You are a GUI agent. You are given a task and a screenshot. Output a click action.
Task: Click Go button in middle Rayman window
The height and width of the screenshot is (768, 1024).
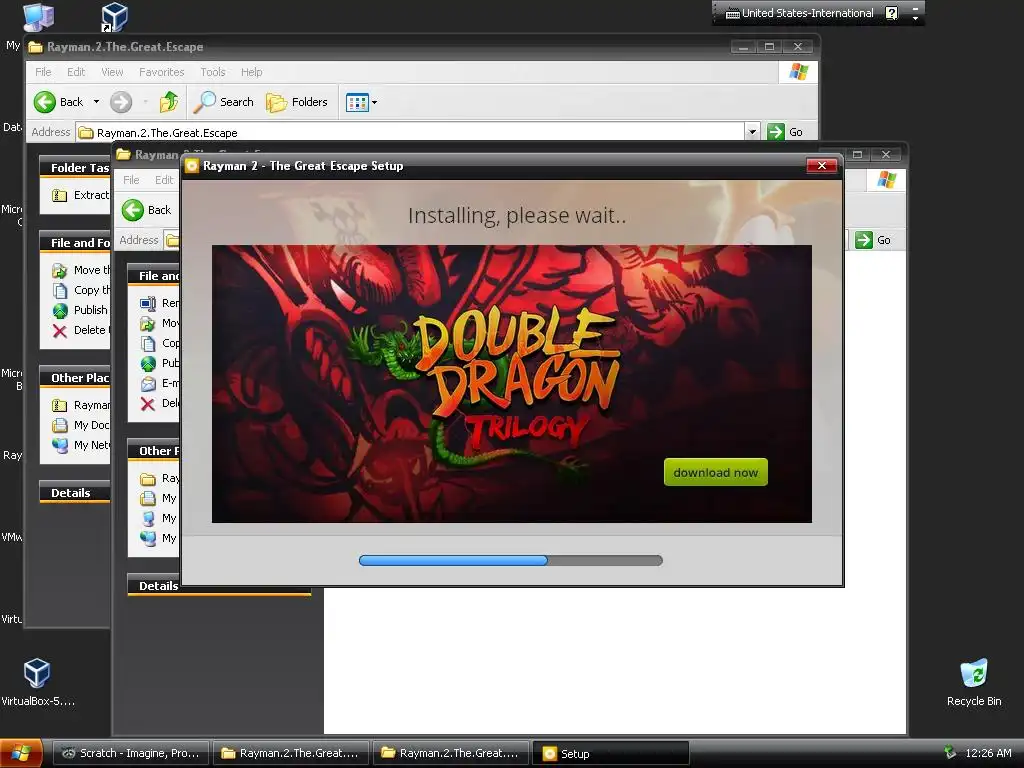click(x=873, y=240)
